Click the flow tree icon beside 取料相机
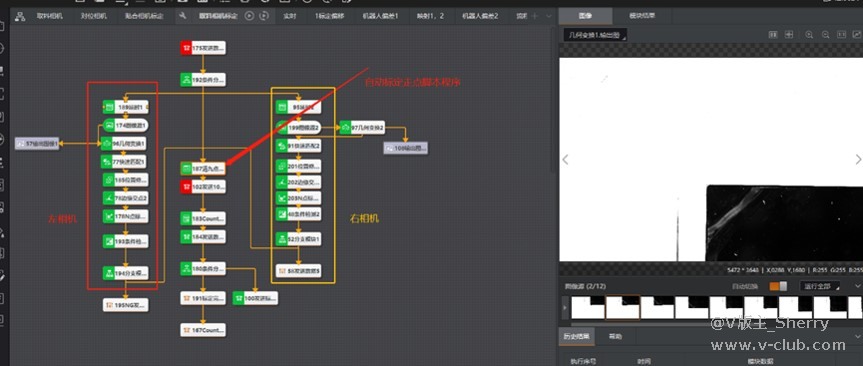The image size is (863, 366). pyautogui.click(x=20, y=17)
